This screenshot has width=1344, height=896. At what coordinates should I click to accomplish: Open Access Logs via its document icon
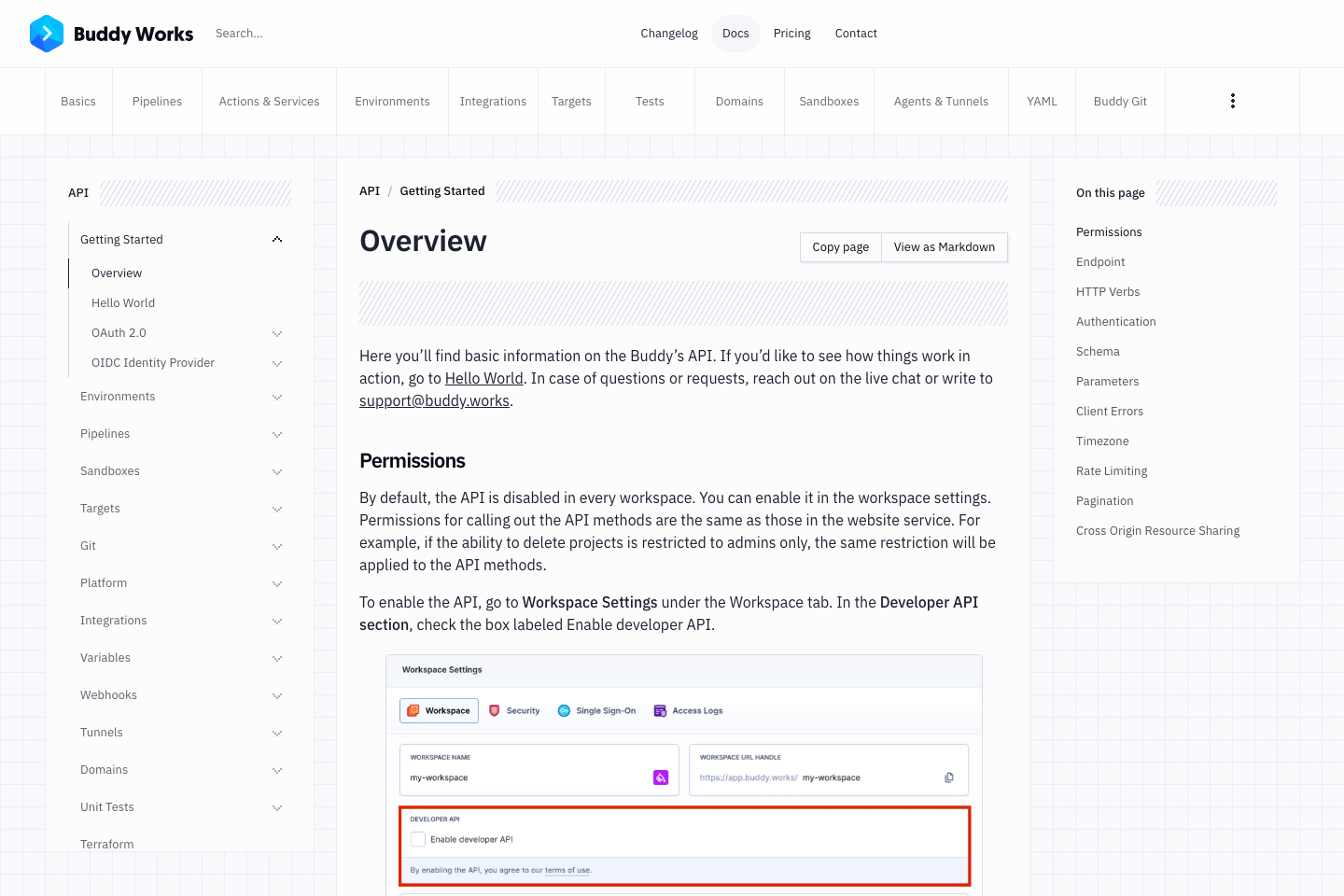click(x=659, y=710)
